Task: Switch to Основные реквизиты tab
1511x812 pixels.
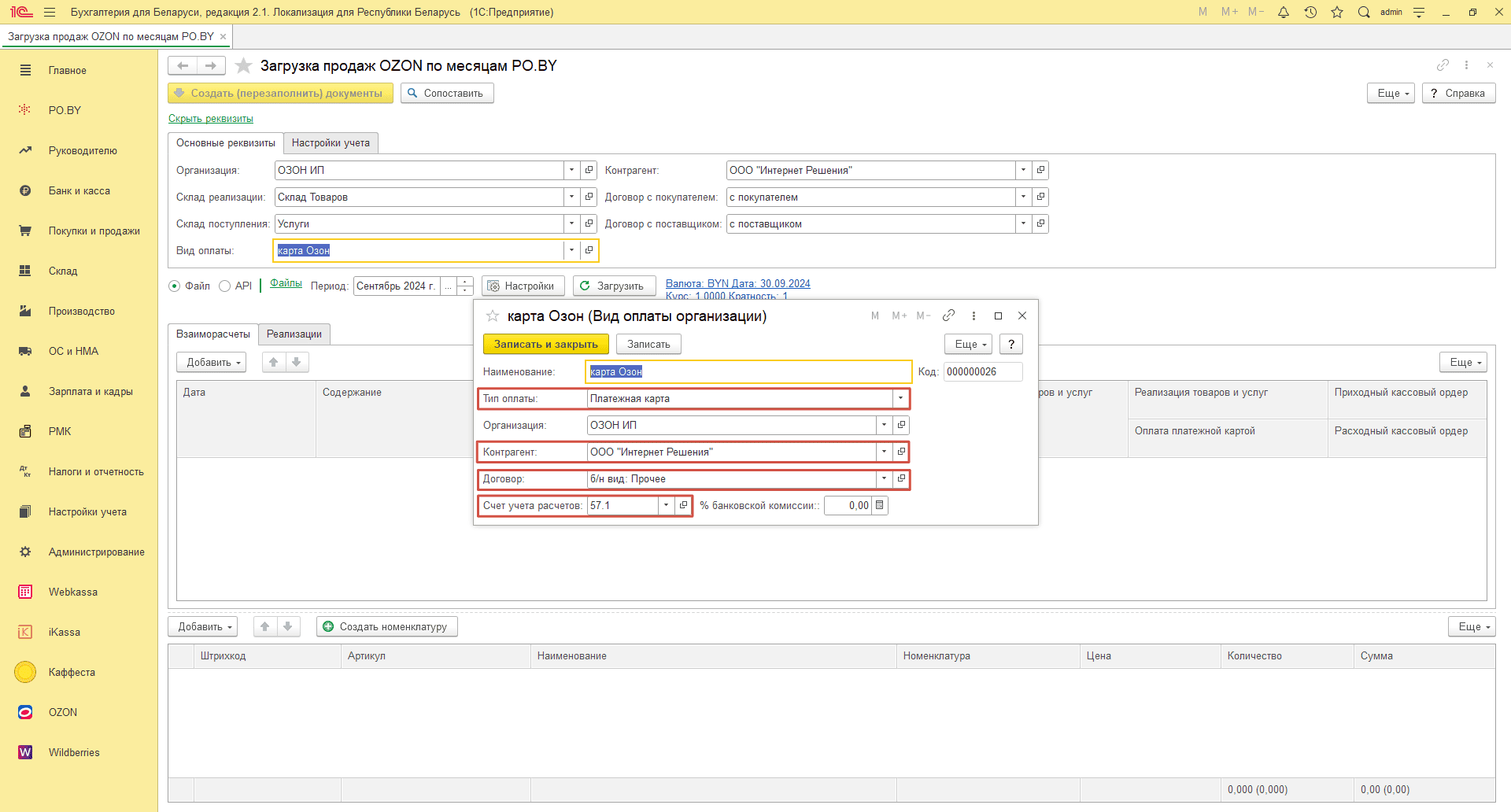Action: click(226, 142)
